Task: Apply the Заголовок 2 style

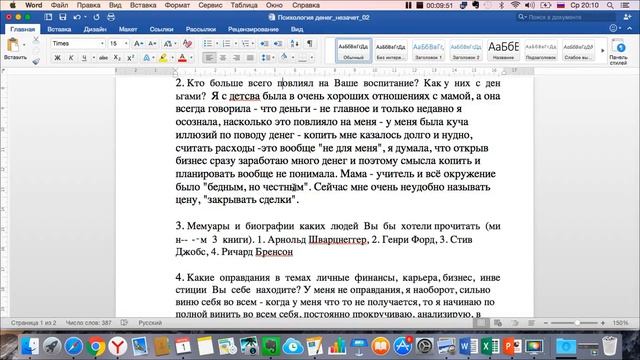Action: 466,51
